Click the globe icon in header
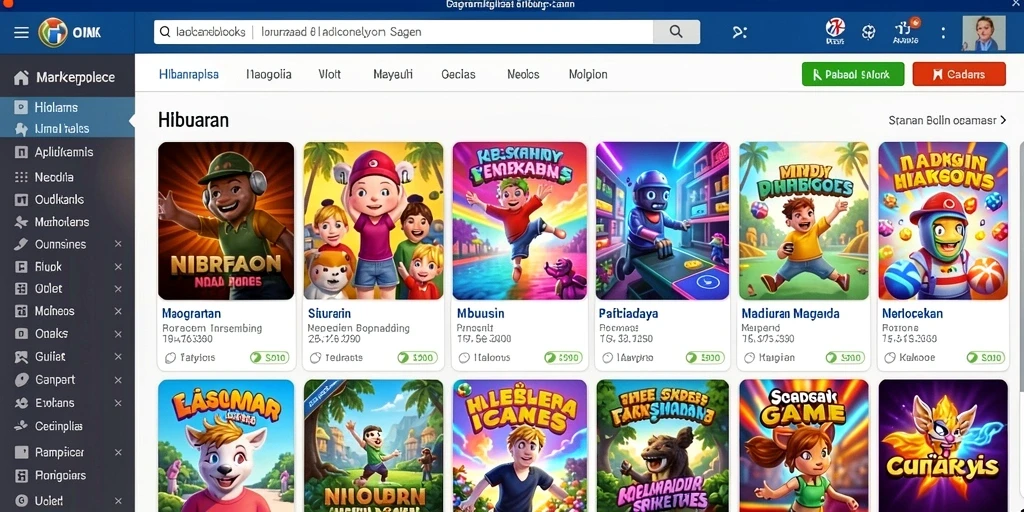1024x512 pixels. 869,32
